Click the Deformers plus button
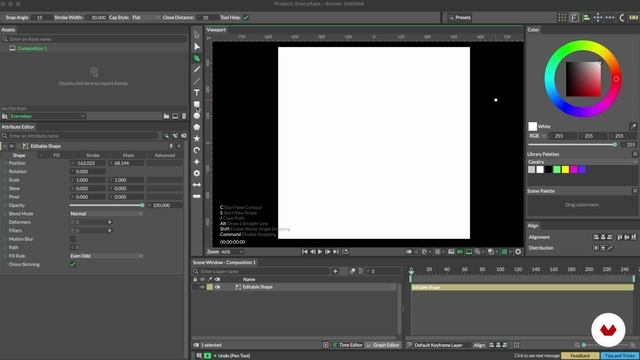Screen dimensions: 640x360 point(109,222)
